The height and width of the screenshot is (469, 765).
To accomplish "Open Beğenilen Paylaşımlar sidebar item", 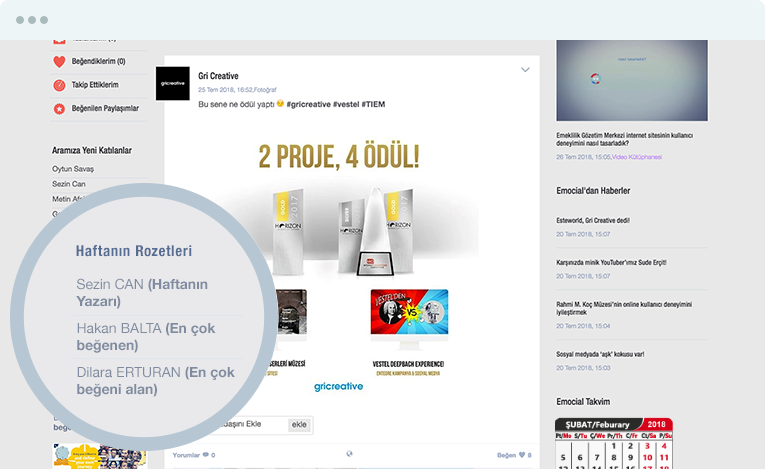I will (105, 108).
